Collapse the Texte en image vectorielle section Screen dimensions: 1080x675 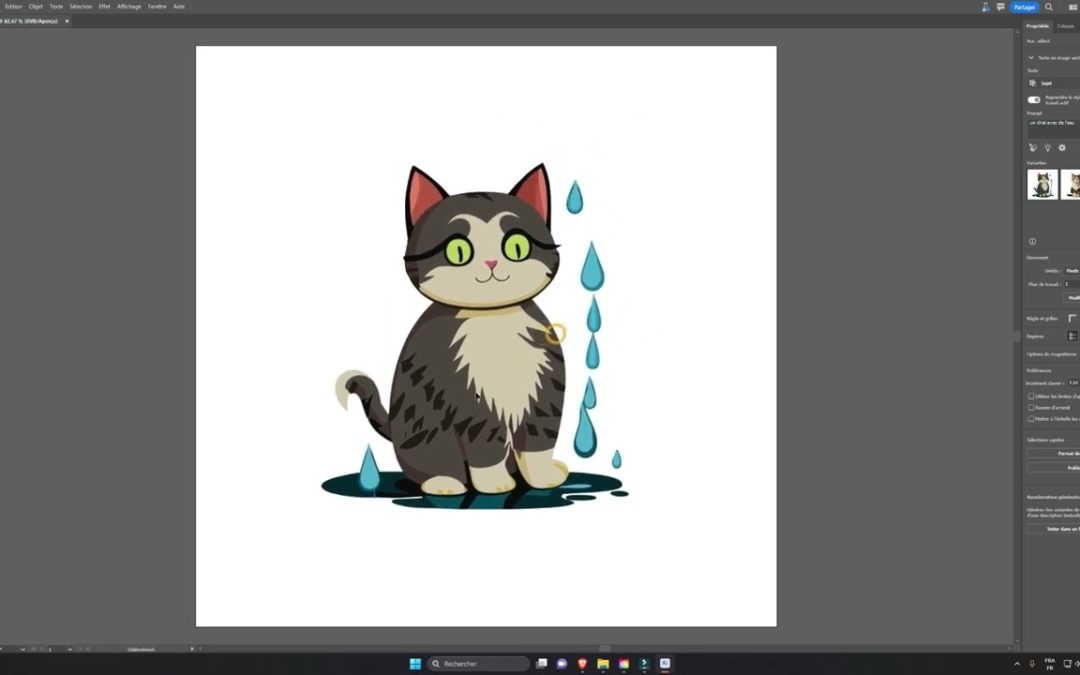click(x=1031, y=58)
